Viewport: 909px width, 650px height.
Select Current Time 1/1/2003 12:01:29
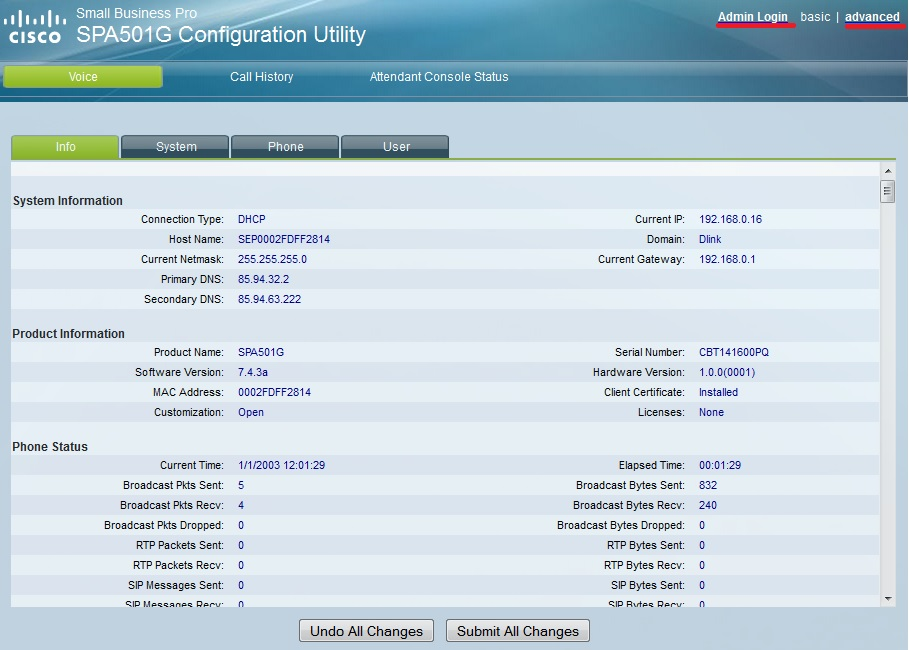(x=282, y=465)
